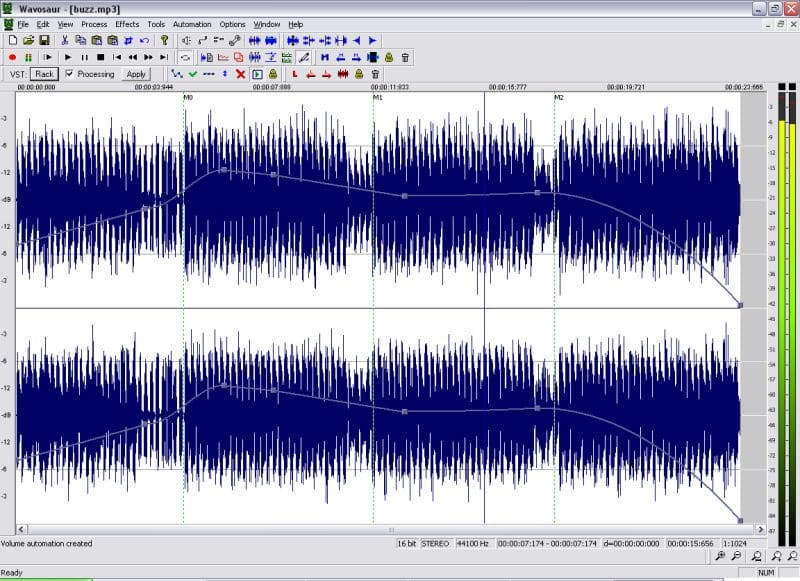Delete automation with the red X icon

point(240,74)
